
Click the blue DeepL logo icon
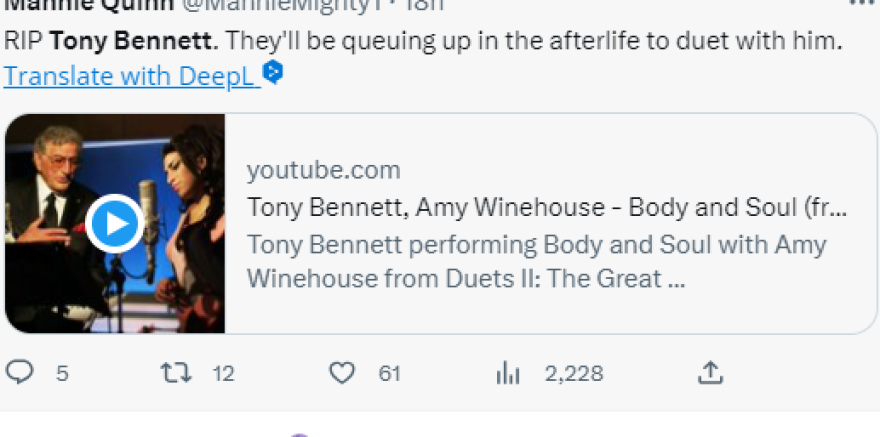coord(273,72)
